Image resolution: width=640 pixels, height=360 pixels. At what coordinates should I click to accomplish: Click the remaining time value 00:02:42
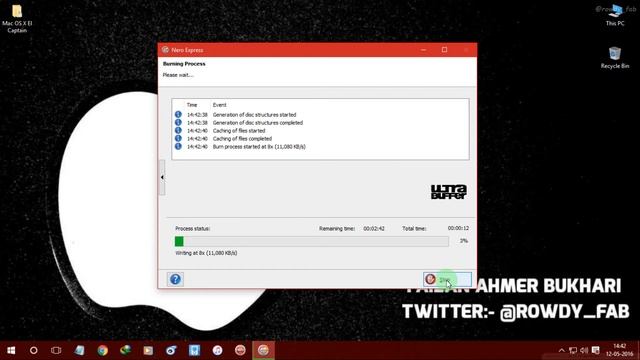click(374, 229)
